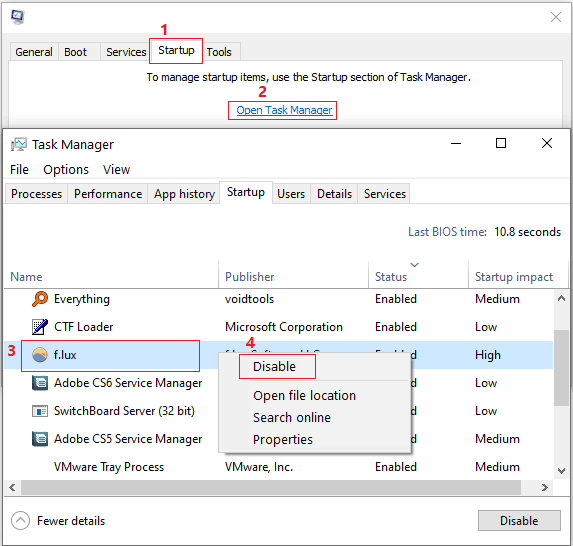
Task: Maximize the Task Manager window
Action: (501, 143)
